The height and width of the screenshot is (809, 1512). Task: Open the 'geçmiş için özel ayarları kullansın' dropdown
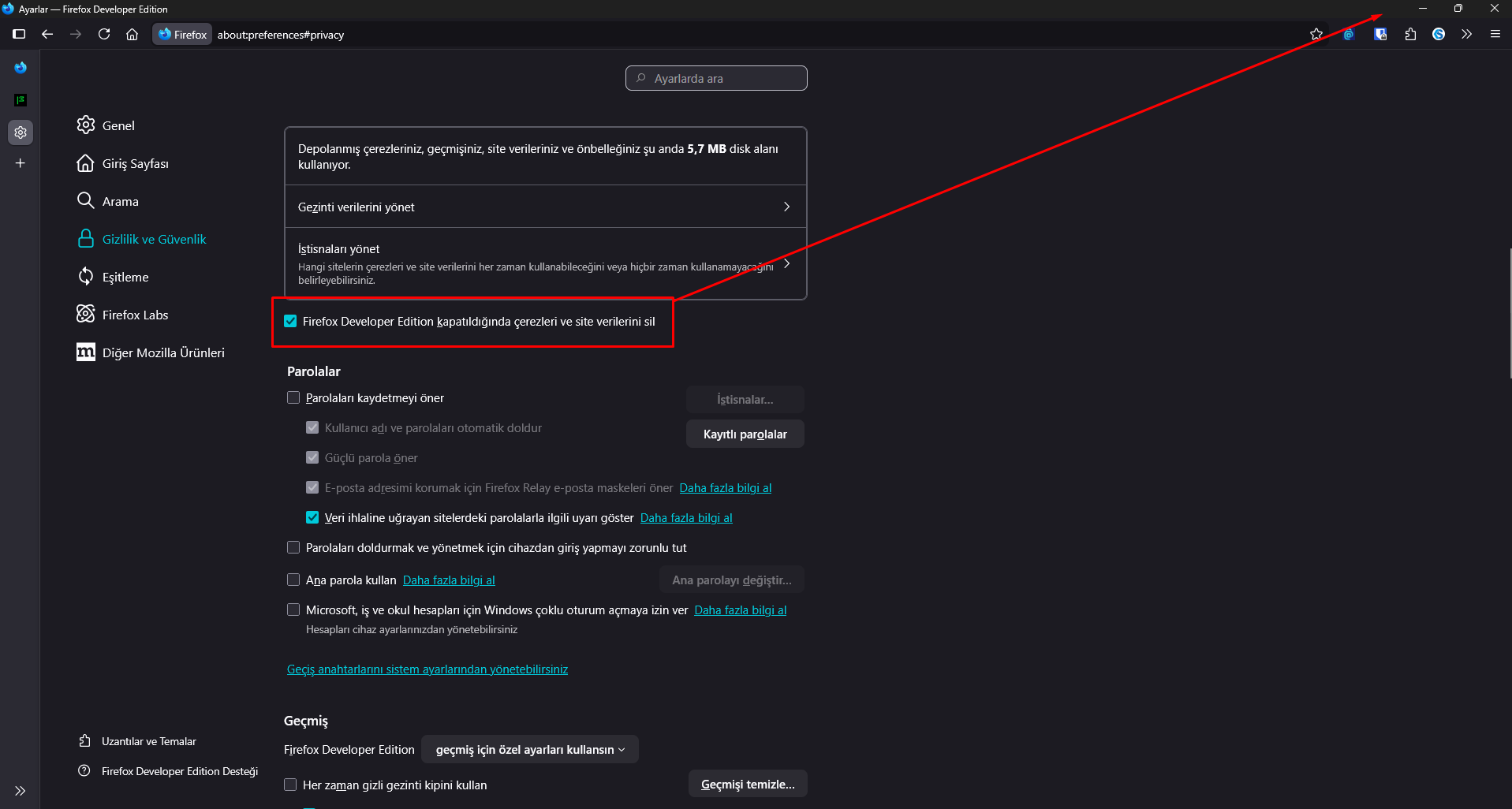click(529, 750)
